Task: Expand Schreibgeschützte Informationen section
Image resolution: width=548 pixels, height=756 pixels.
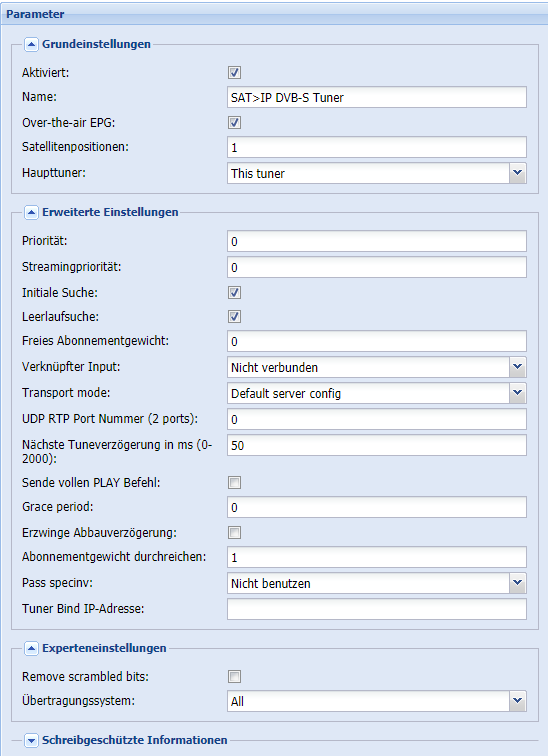Action: pyautogui.click(x=31, y=740)
